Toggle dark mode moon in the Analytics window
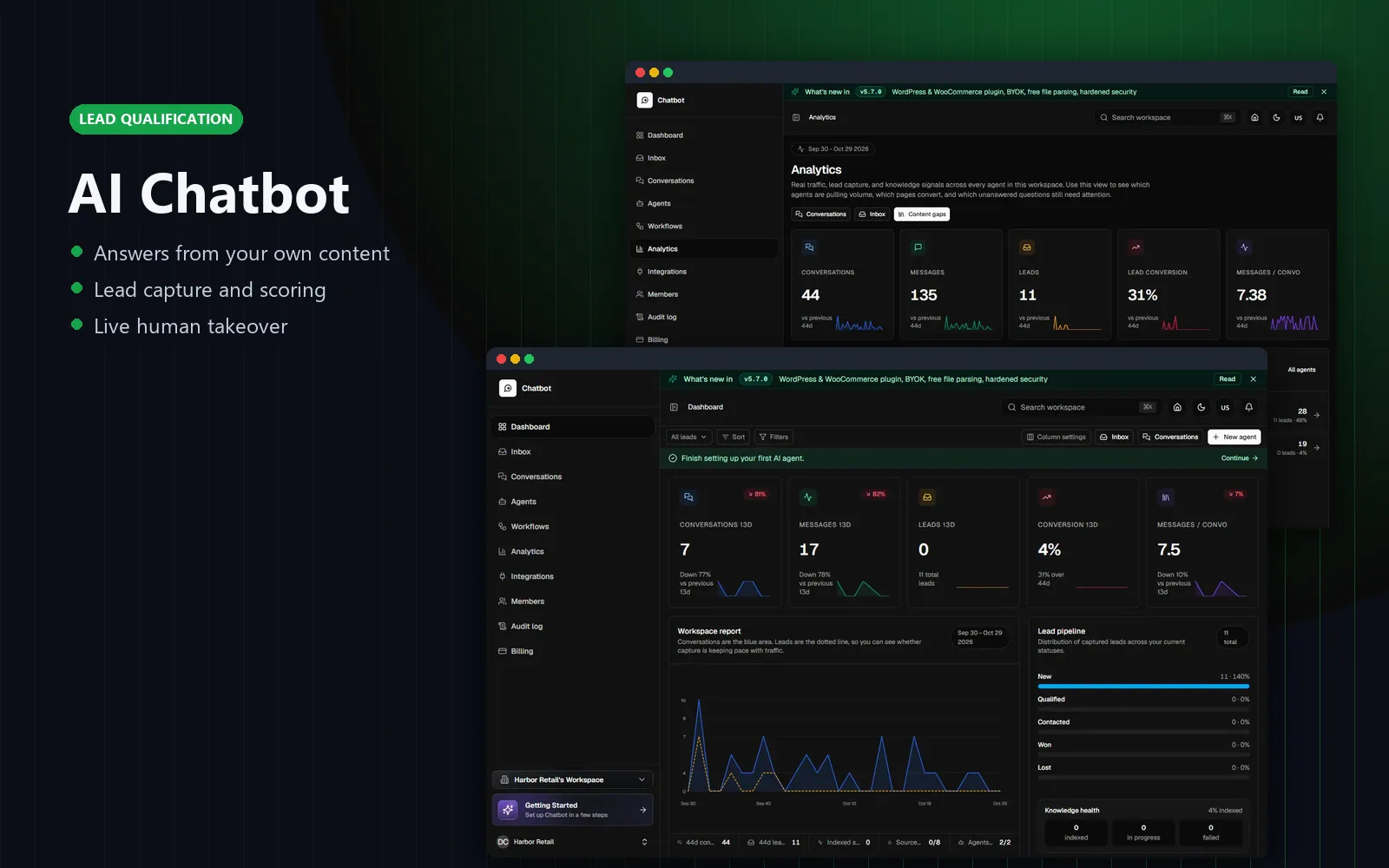The image size is (1389, 868). click(1277, 117)
